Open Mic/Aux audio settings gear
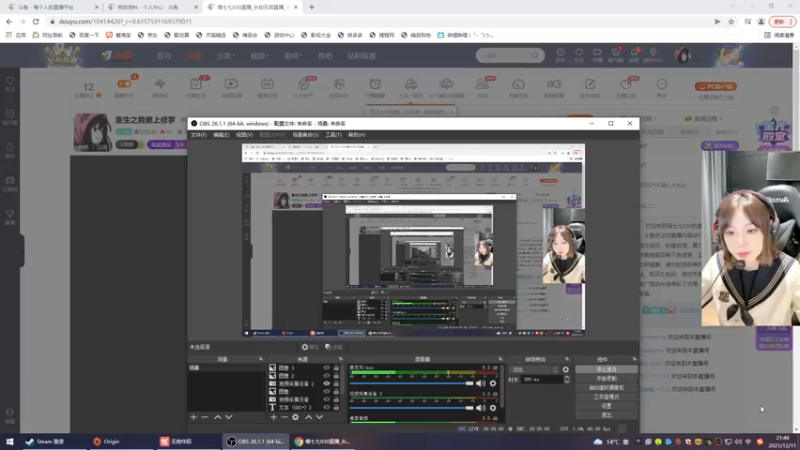 [493, 383]
